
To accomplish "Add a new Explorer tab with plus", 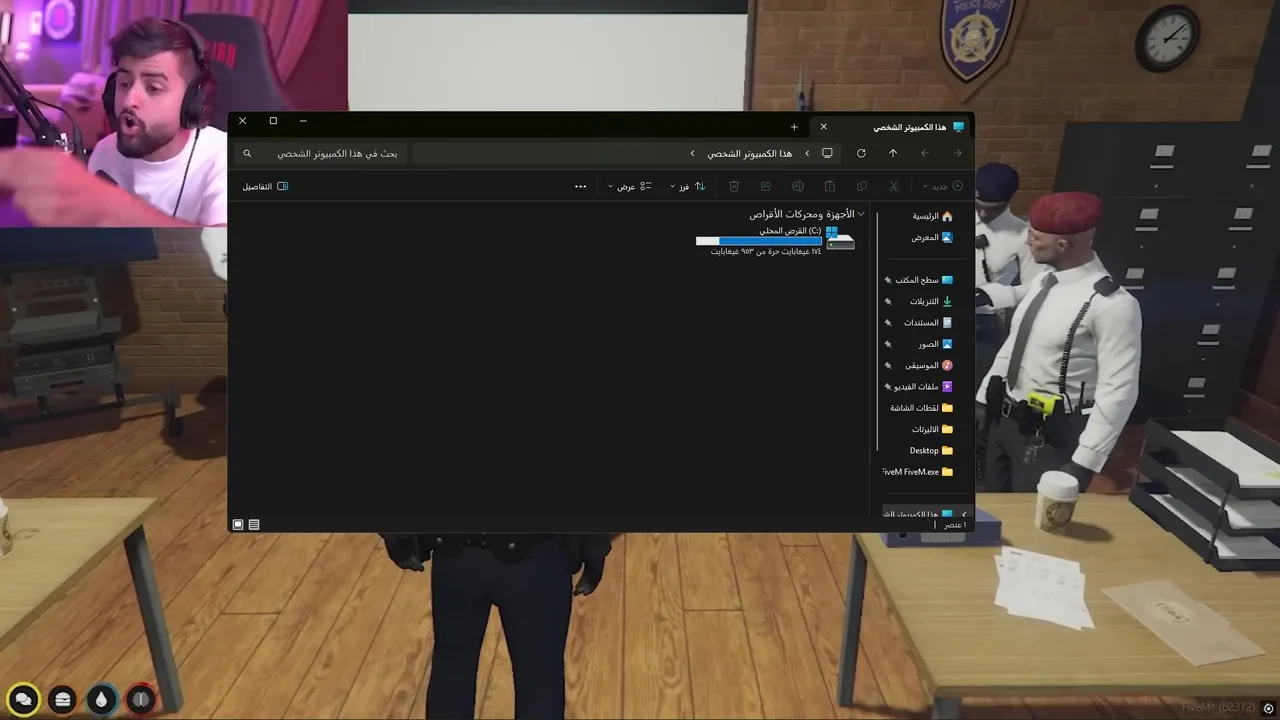I will (x=794, y=127).
